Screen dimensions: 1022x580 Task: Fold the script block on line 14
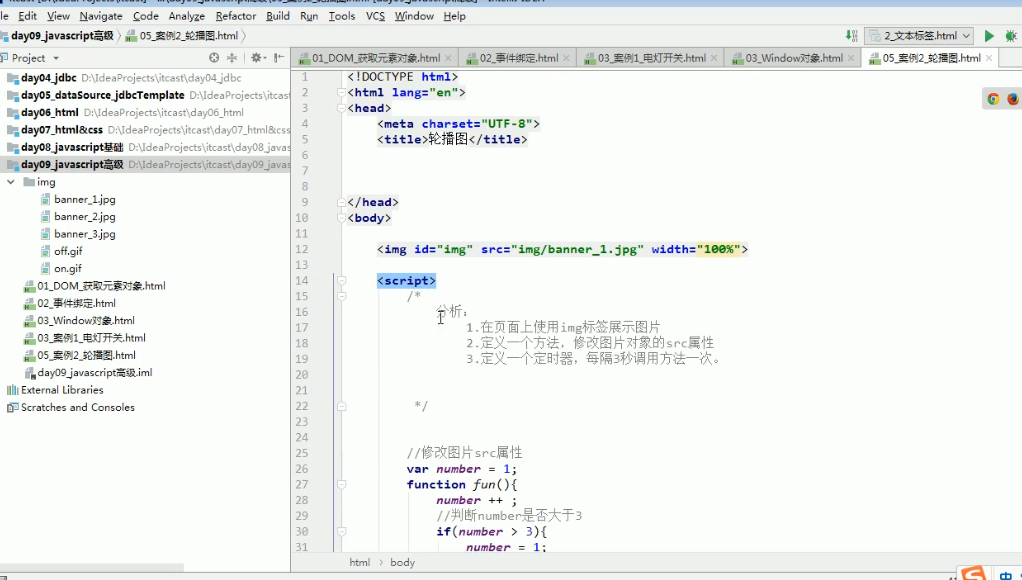point(341,281)
